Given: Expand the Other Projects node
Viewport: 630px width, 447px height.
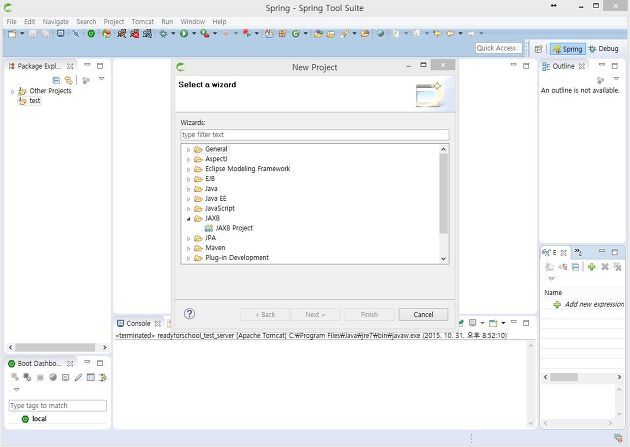Looking at the screenshot, I should [x=12, y=92].
